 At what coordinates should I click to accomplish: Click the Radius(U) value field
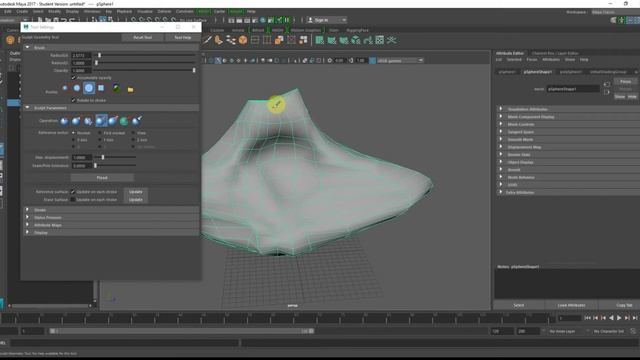[81, 55]
